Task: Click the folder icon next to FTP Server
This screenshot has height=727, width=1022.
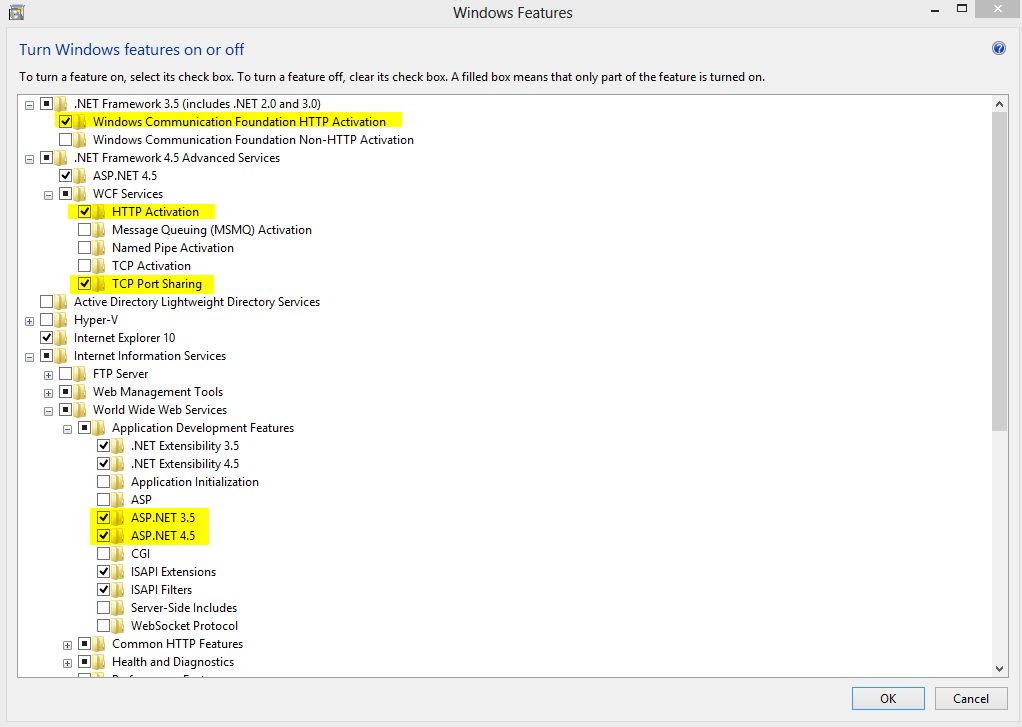Action: [x=81, y=374]
